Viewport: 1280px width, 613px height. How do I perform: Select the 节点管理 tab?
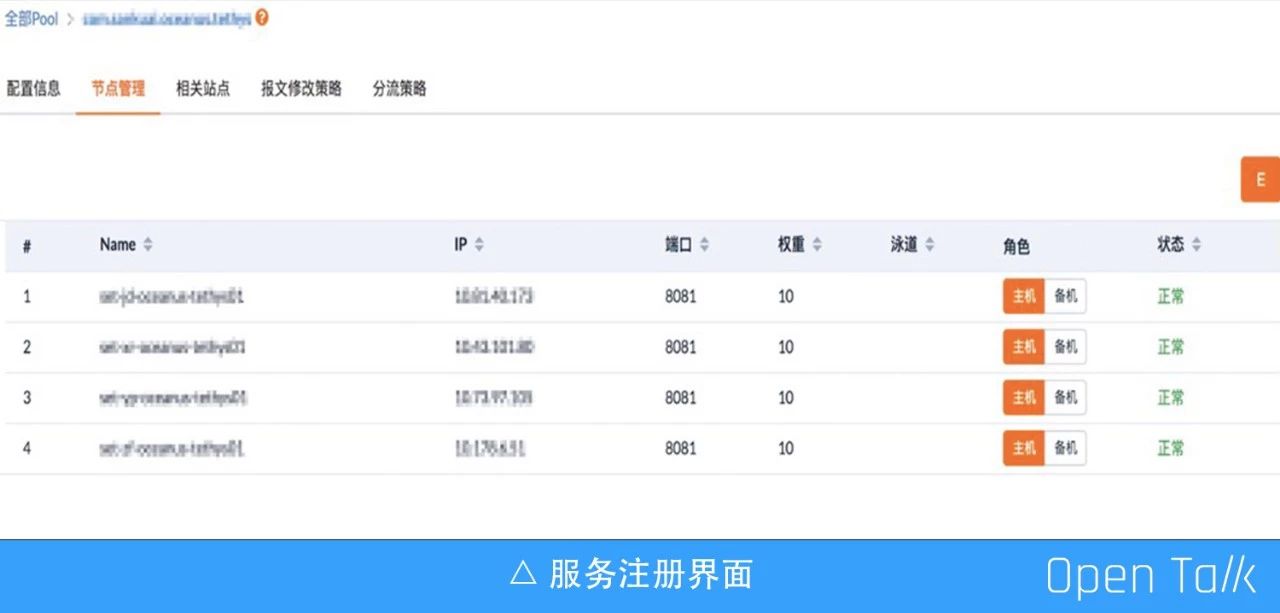[x=118, y=88]
